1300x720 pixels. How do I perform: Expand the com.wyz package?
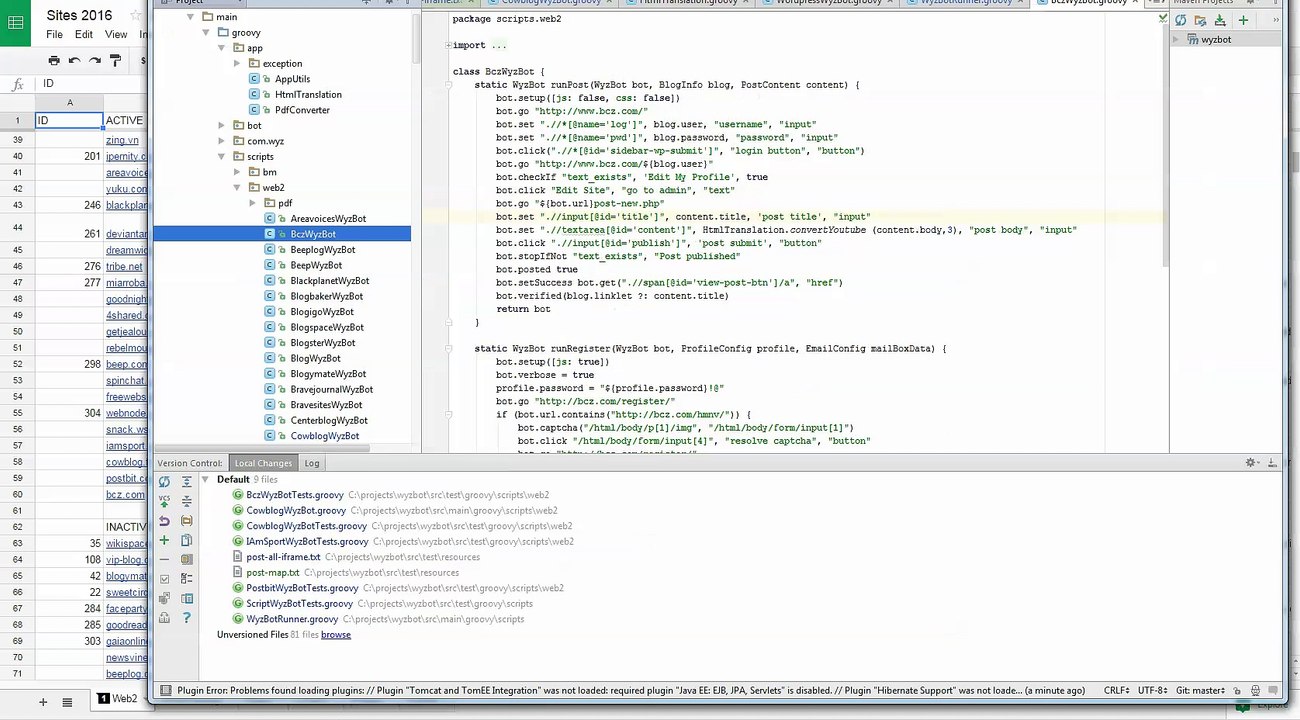pyautogui.click(x=222, y=142)
